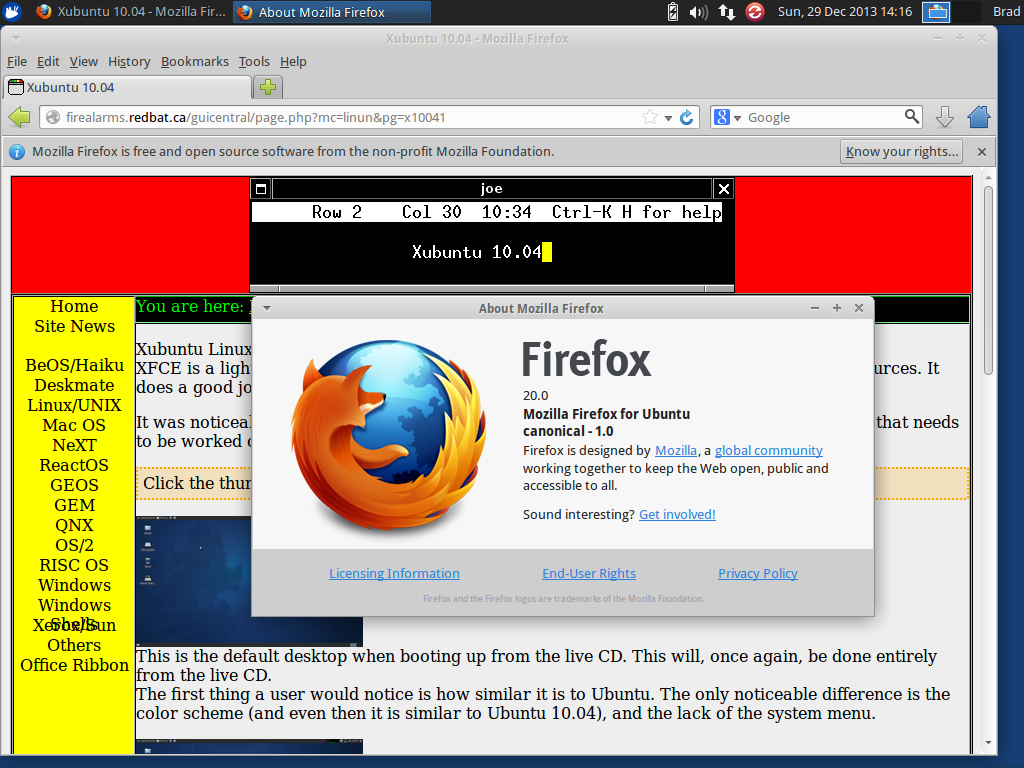The width and height of the screenshot is (1024, 768).
Task: Reload the page with the refresh icon
Action: 686,118
